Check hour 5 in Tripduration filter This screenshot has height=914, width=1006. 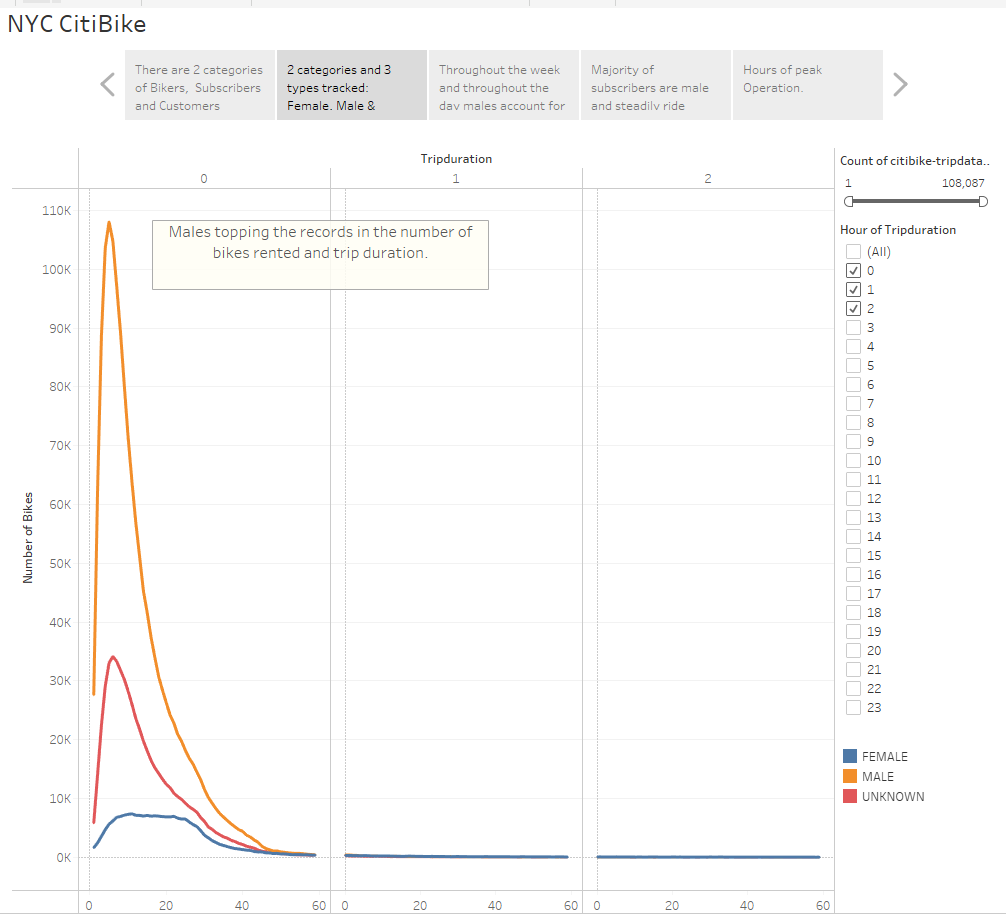tap(853, 366)
